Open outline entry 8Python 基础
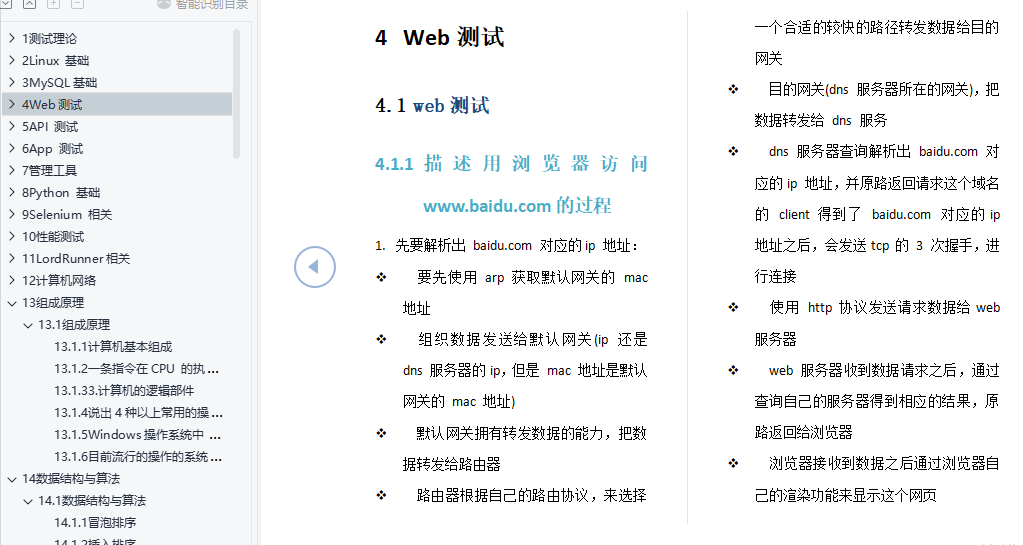The height and width of the screenshot is (545, 1023). coord(61,193)
